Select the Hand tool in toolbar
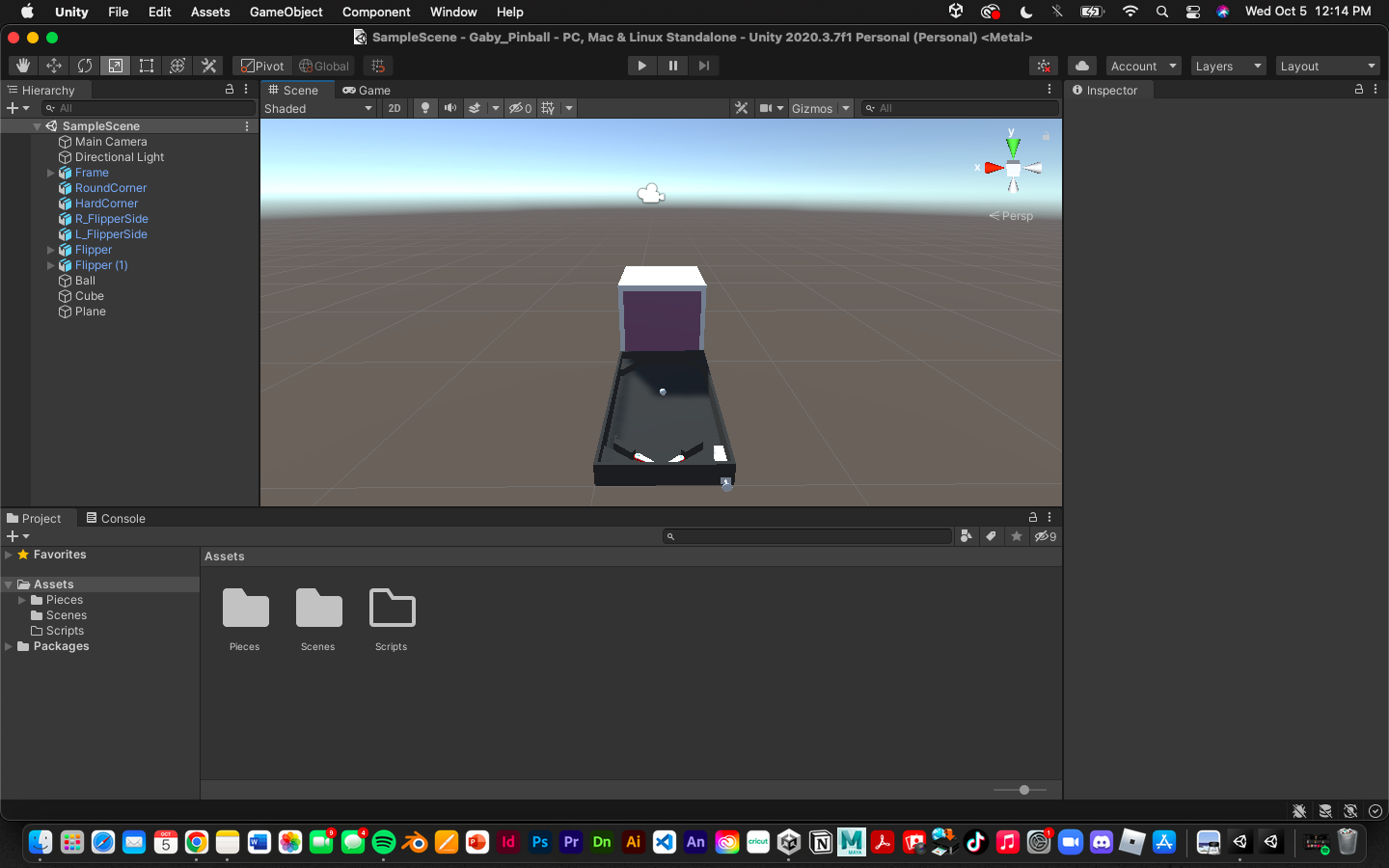Viewport: 1389px width, 868px height. tap(23, 66)
